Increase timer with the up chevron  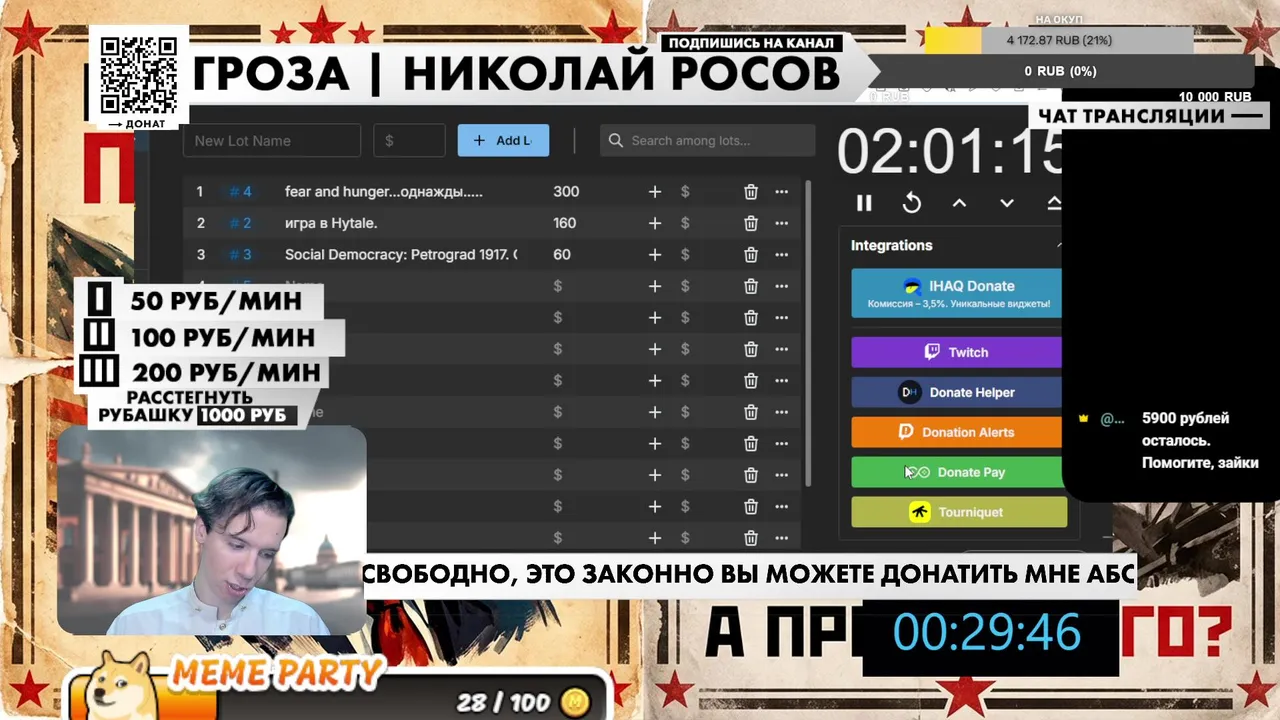click(959, 203)
